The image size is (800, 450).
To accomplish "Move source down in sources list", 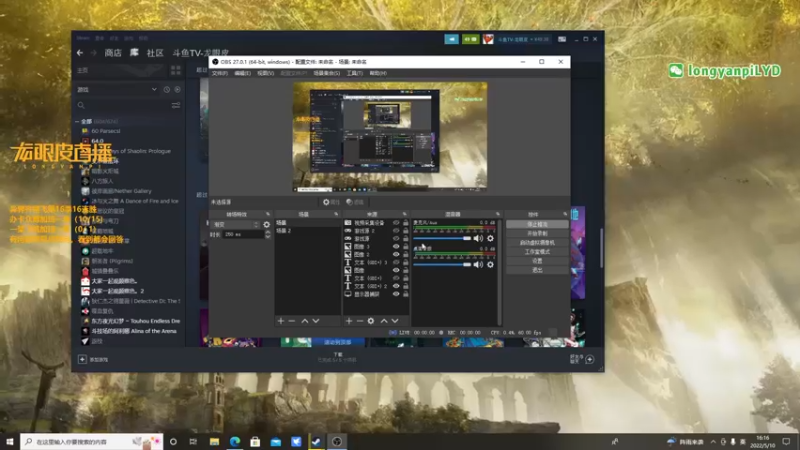I will 395,321.
